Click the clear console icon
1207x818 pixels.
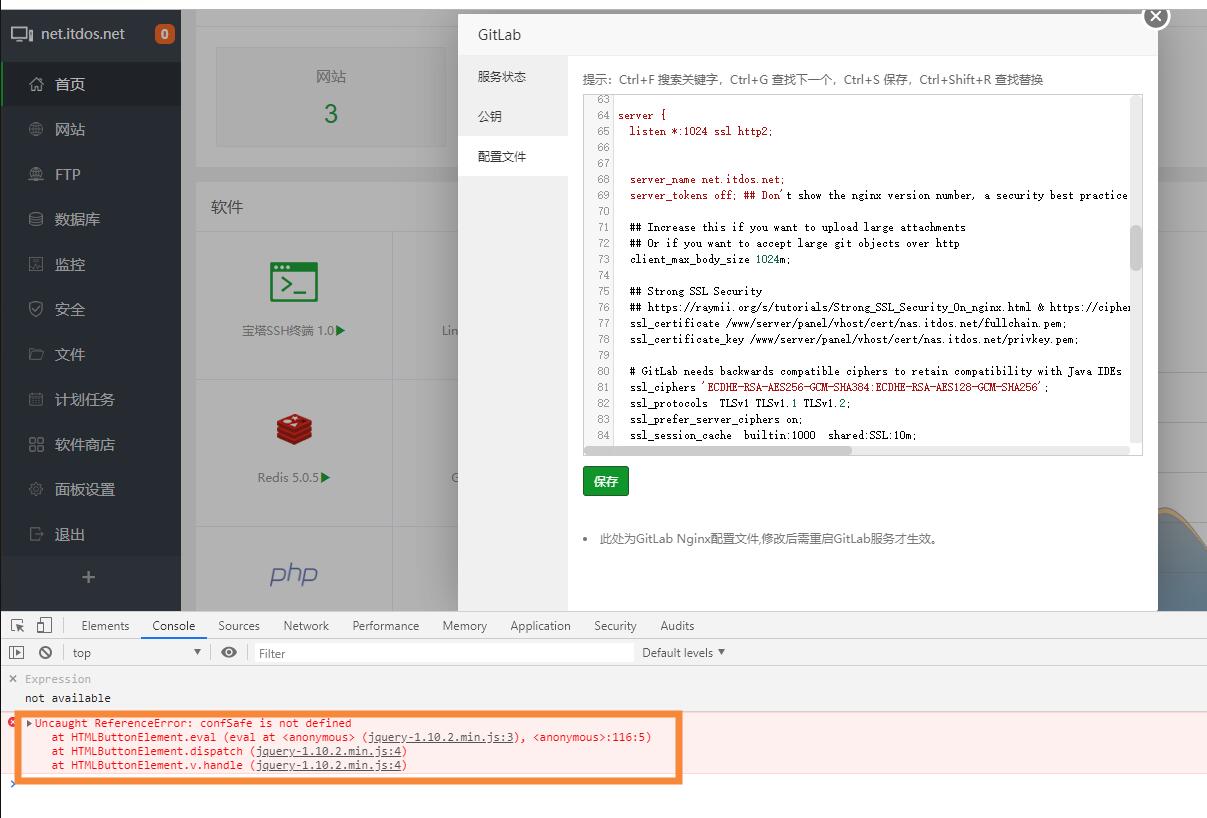coord(45,652)
